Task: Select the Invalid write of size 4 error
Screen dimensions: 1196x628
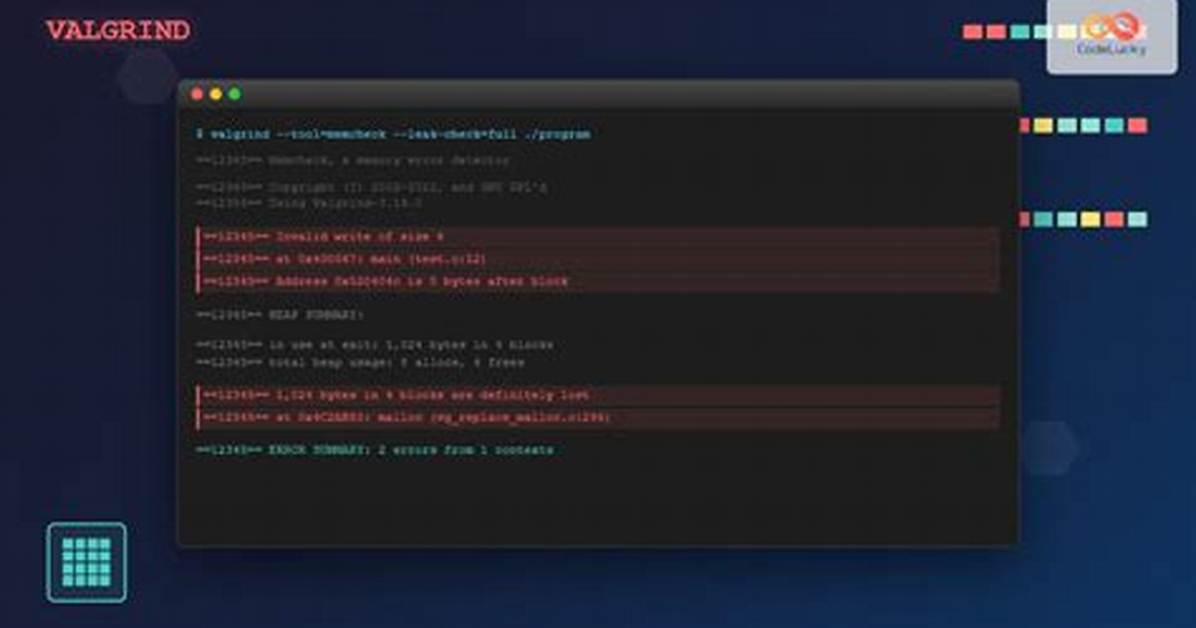Action: (598, 237)
